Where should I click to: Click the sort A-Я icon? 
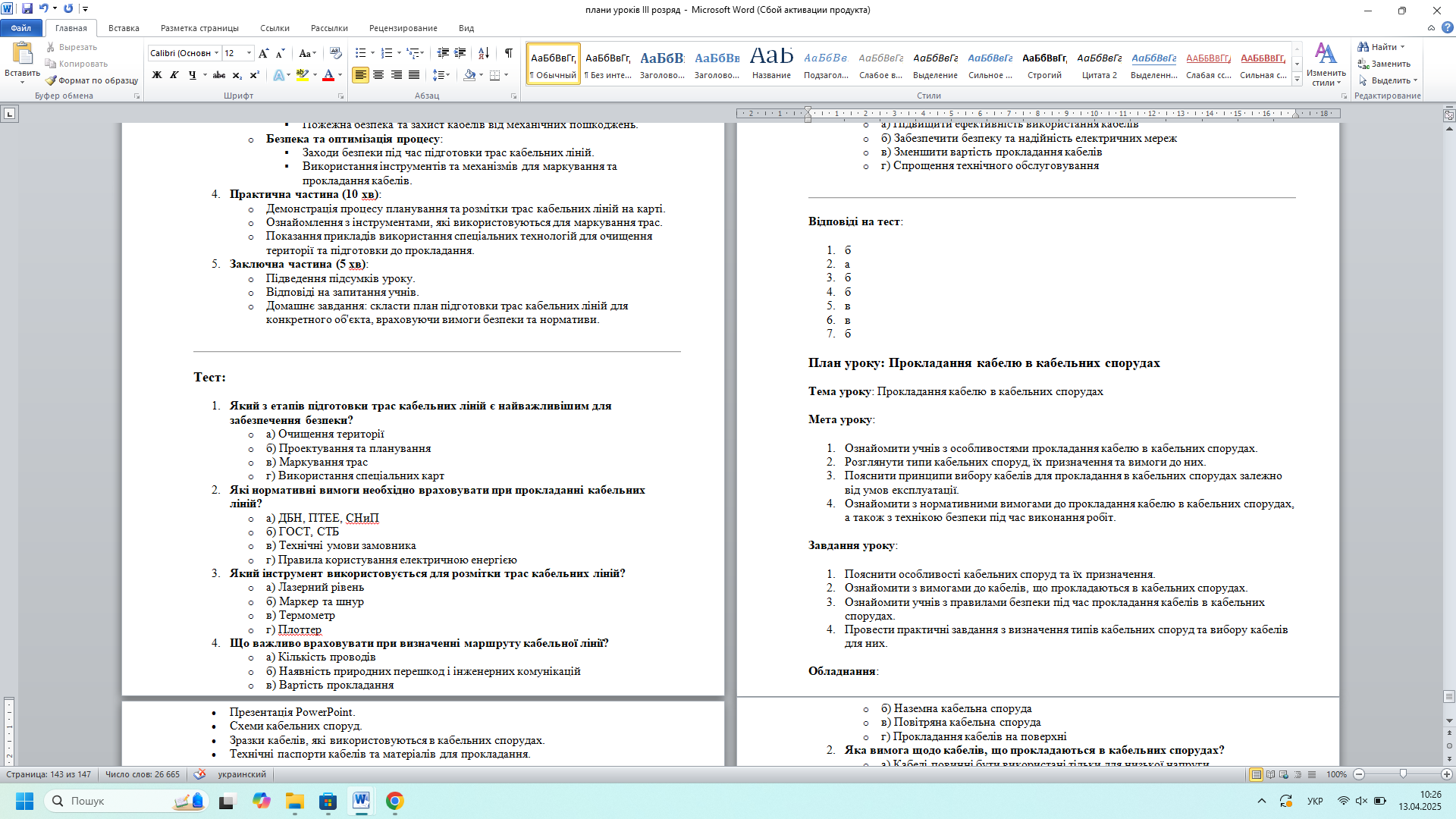[x=483, y=53]
